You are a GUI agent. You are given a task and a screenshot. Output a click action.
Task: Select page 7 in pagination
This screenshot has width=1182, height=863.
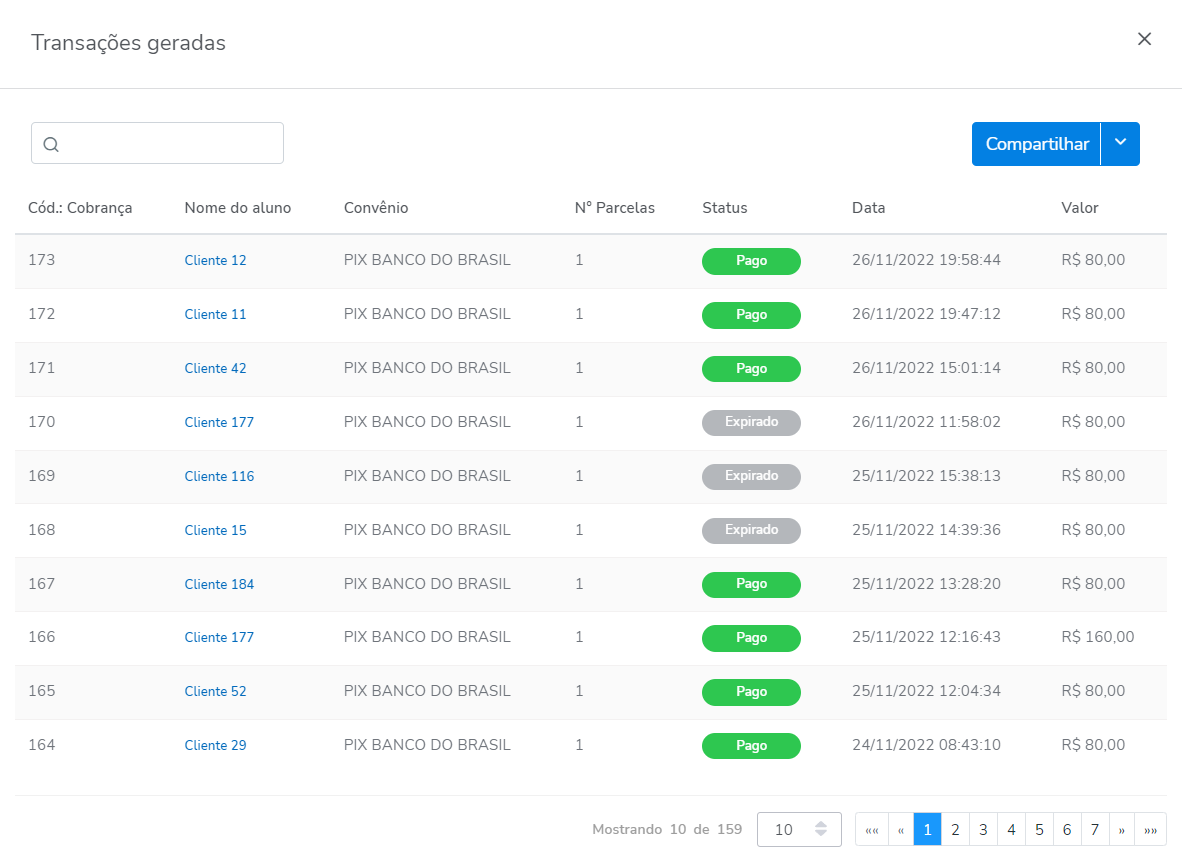click(1095, 829)
